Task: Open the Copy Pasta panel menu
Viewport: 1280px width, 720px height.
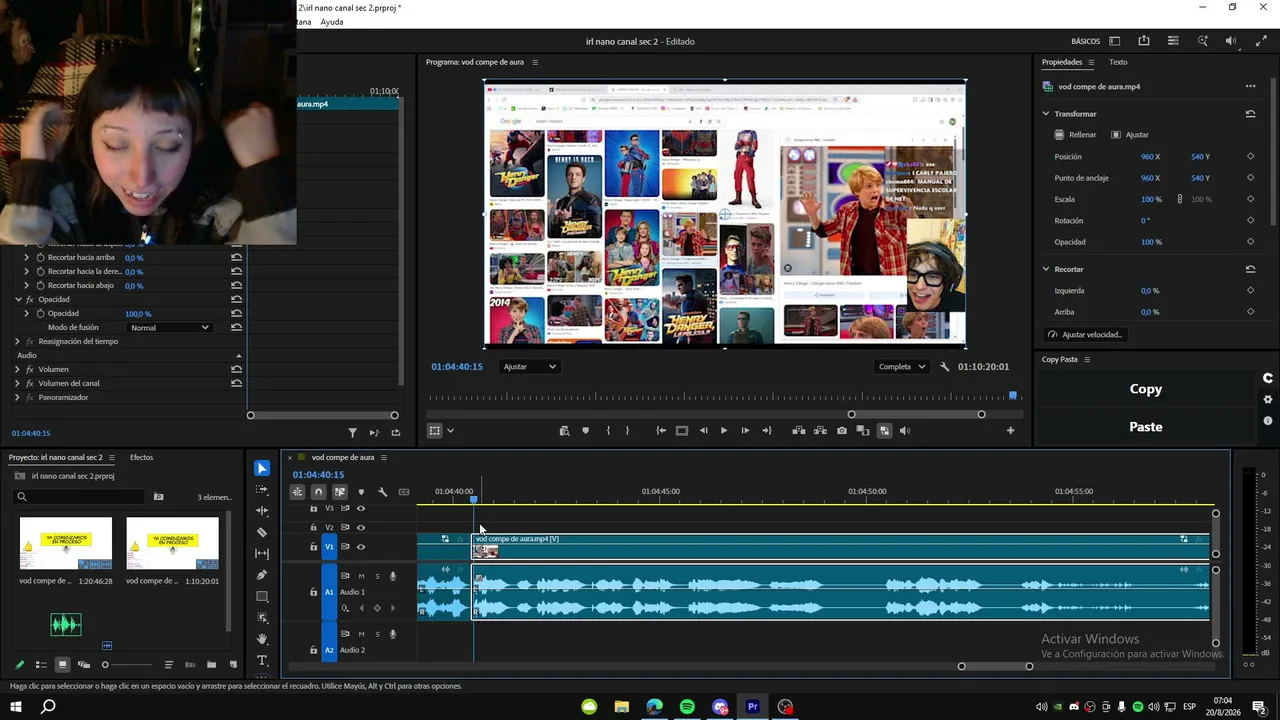Action: (1087, 359)
